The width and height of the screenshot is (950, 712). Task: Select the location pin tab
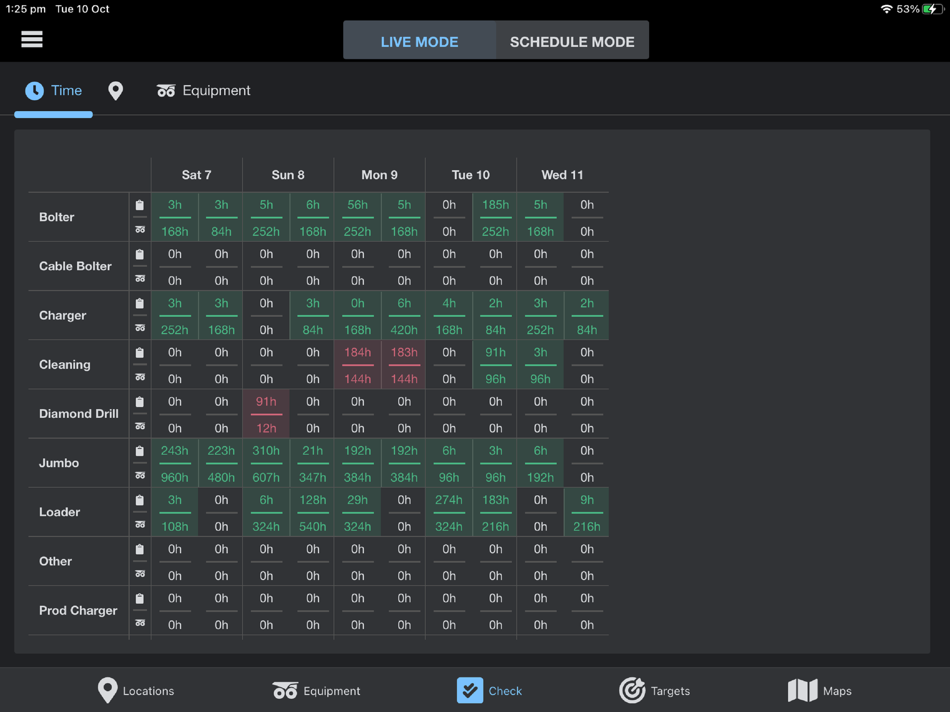coord(115,91)
